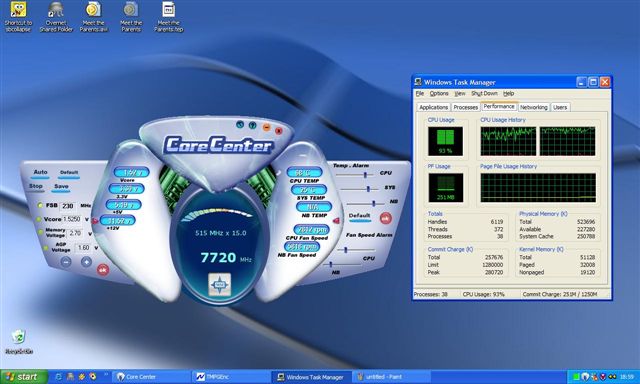Open Help menu in Task Manager
640x384 pixels.
[508, 93]
